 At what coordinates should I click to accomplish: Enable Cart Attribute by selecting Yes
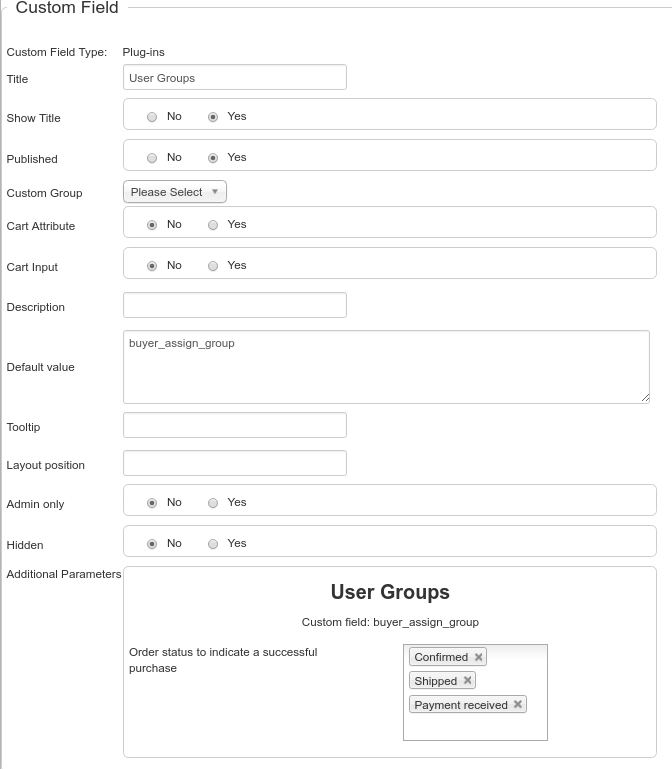(213, 225)
